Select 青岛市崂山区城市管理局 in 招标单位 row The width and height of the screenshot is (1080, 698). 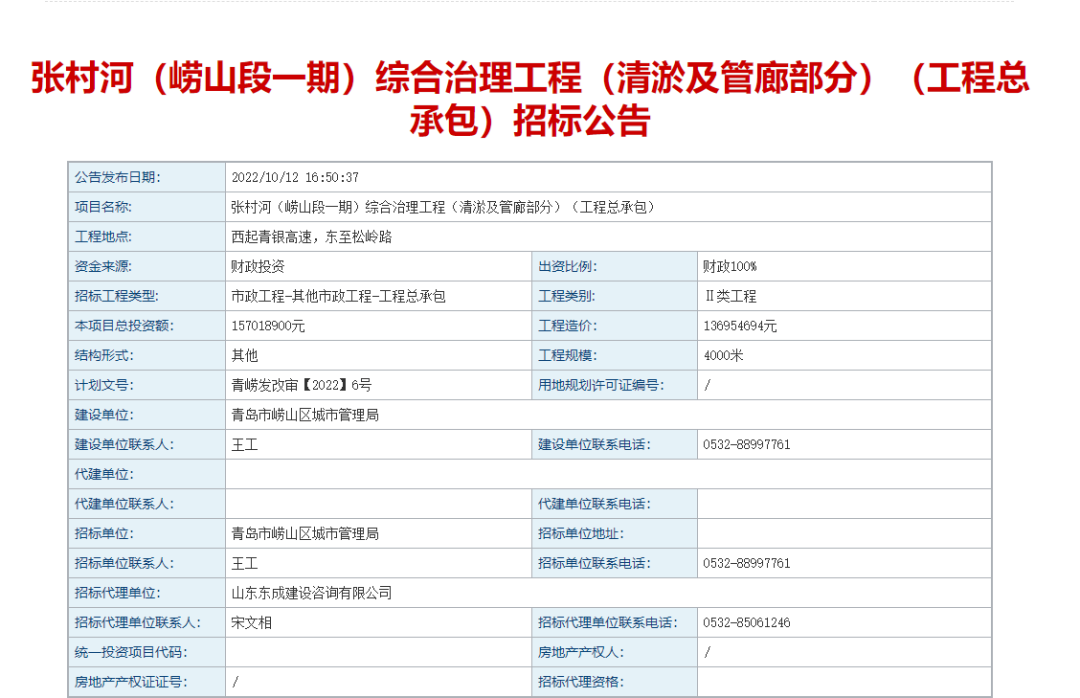pos(305,533)
